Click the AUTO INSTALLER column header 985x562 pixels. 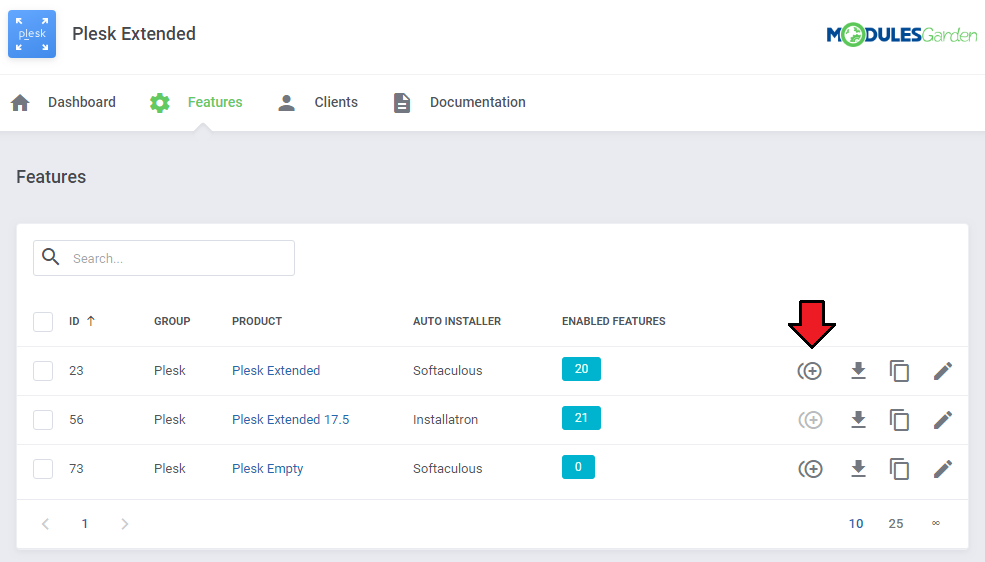point(457,322)
